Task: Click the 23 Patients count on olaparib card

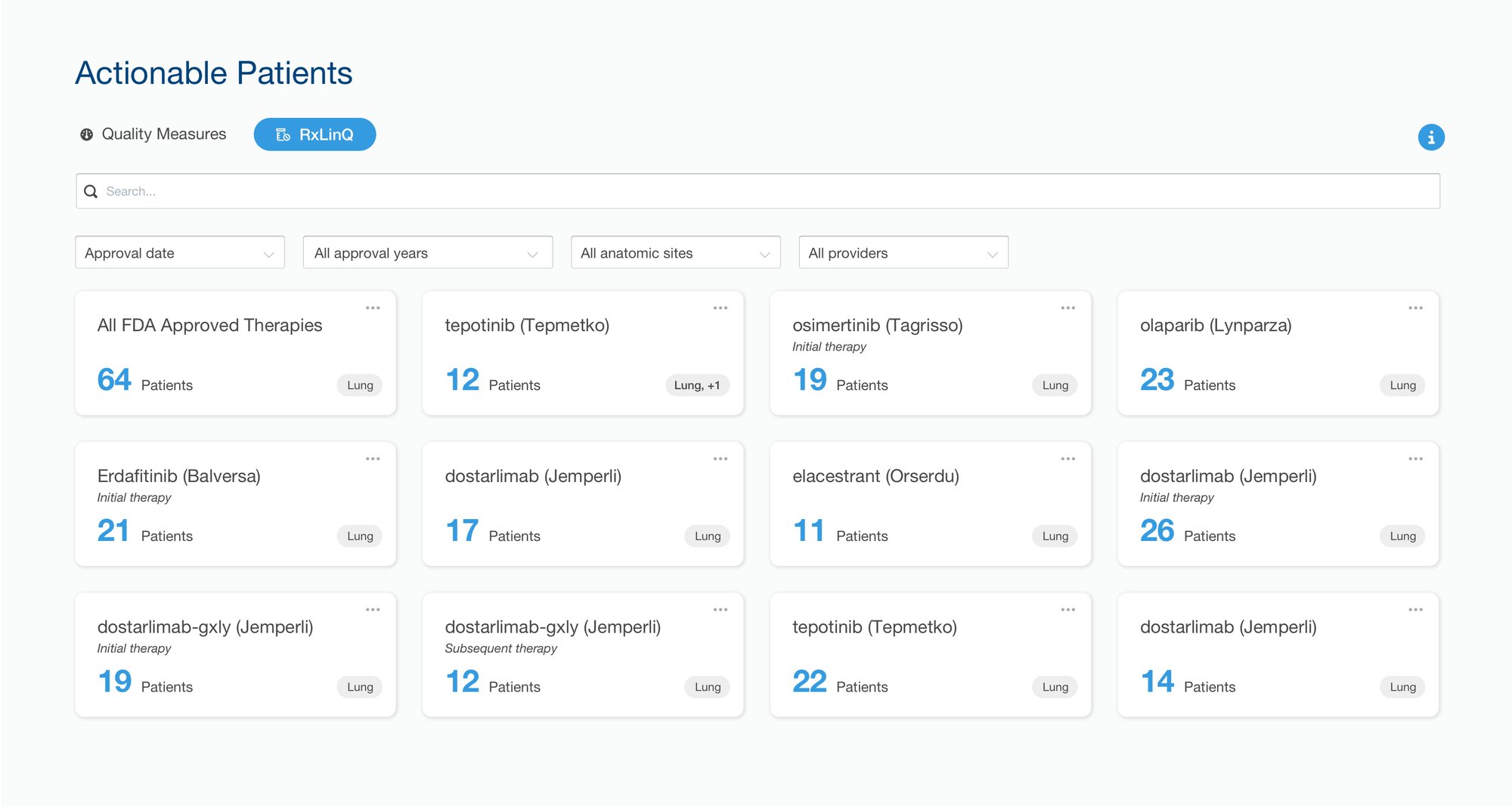Action: (1188, 380)
